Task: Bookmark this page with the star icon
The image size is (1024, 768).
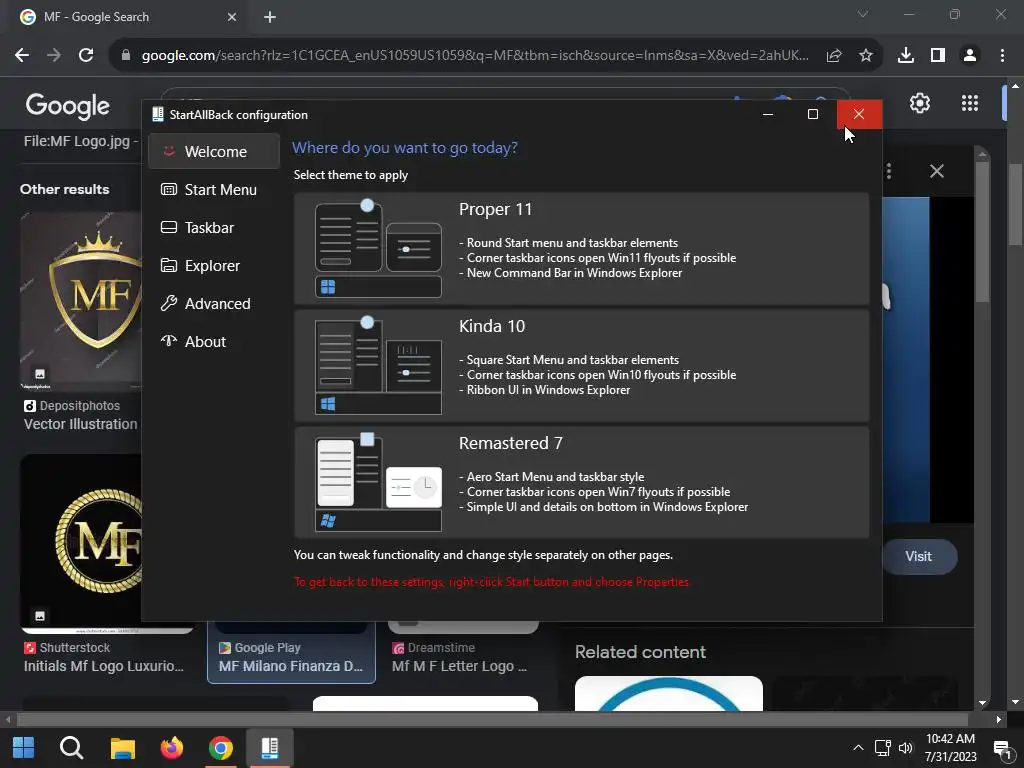Action: pos(866,56)
